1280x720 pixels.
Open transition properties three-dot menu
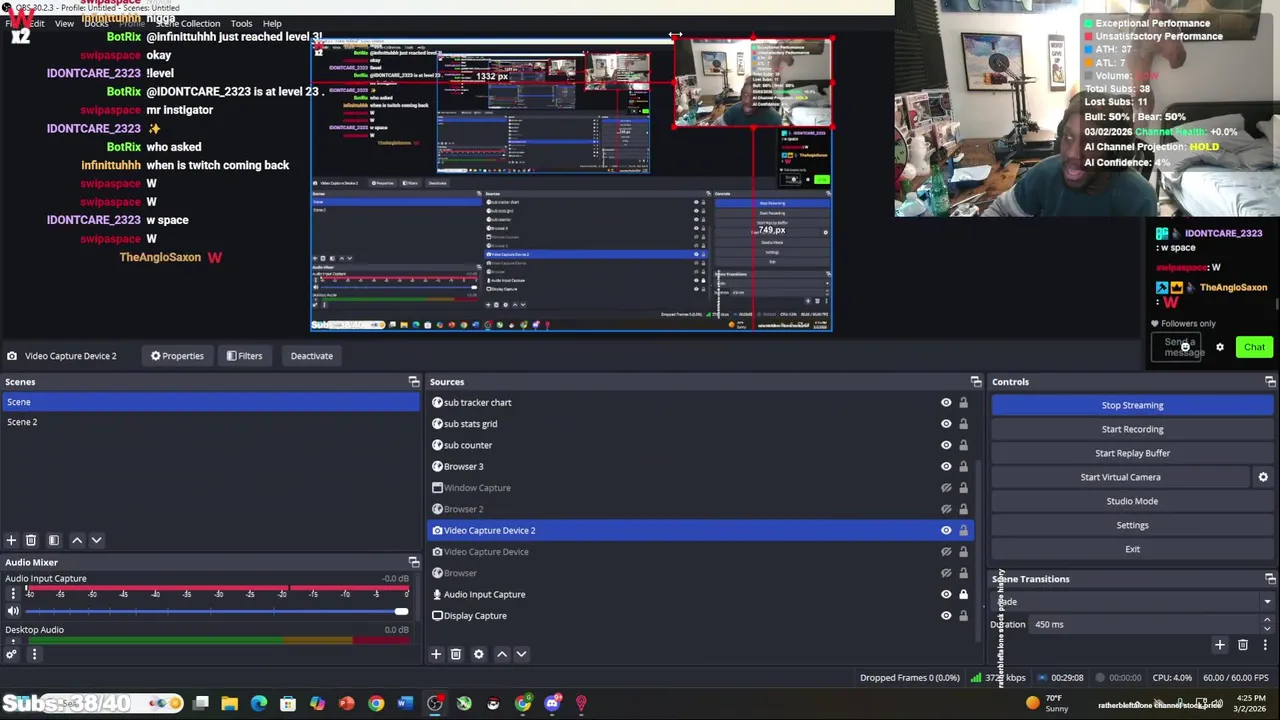tap(1265, 645)
